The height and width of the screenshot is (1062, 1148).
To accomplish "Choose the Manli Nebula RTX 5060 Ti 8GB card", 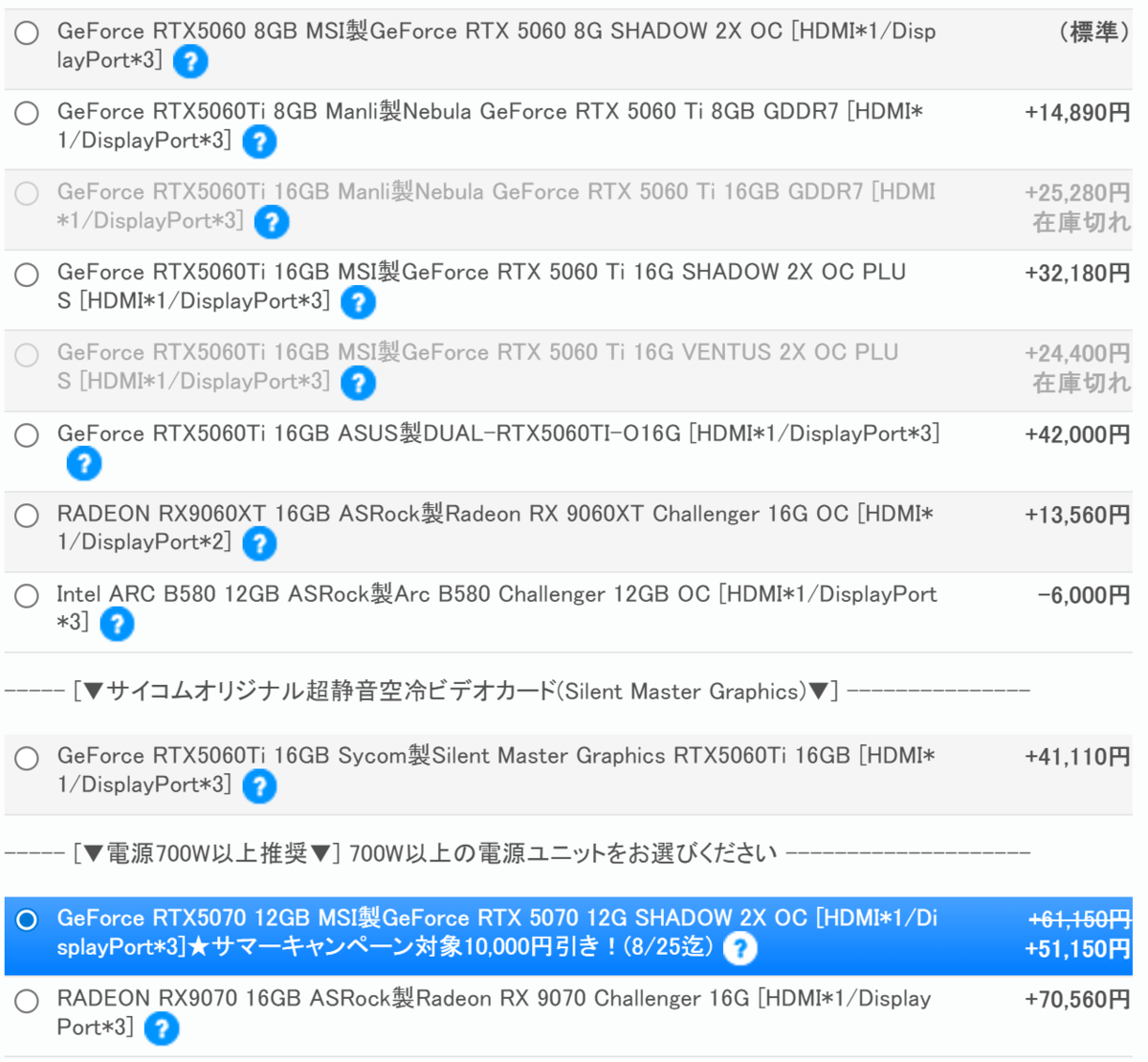I will pyautogui.click(x=26, y=112).
